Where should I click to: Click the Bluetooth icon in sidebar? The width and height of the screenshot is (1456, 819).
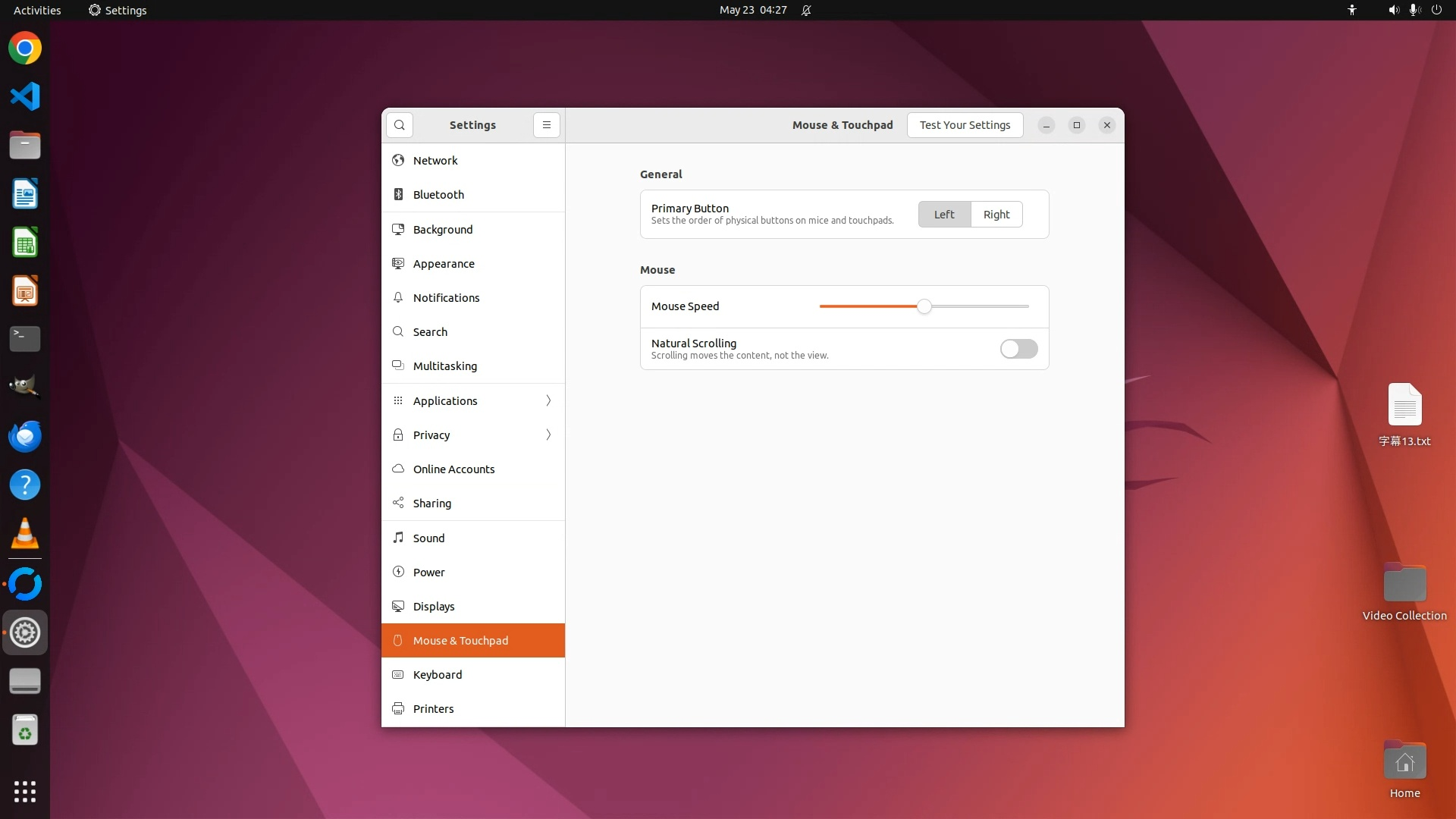[x=398, y=195]
